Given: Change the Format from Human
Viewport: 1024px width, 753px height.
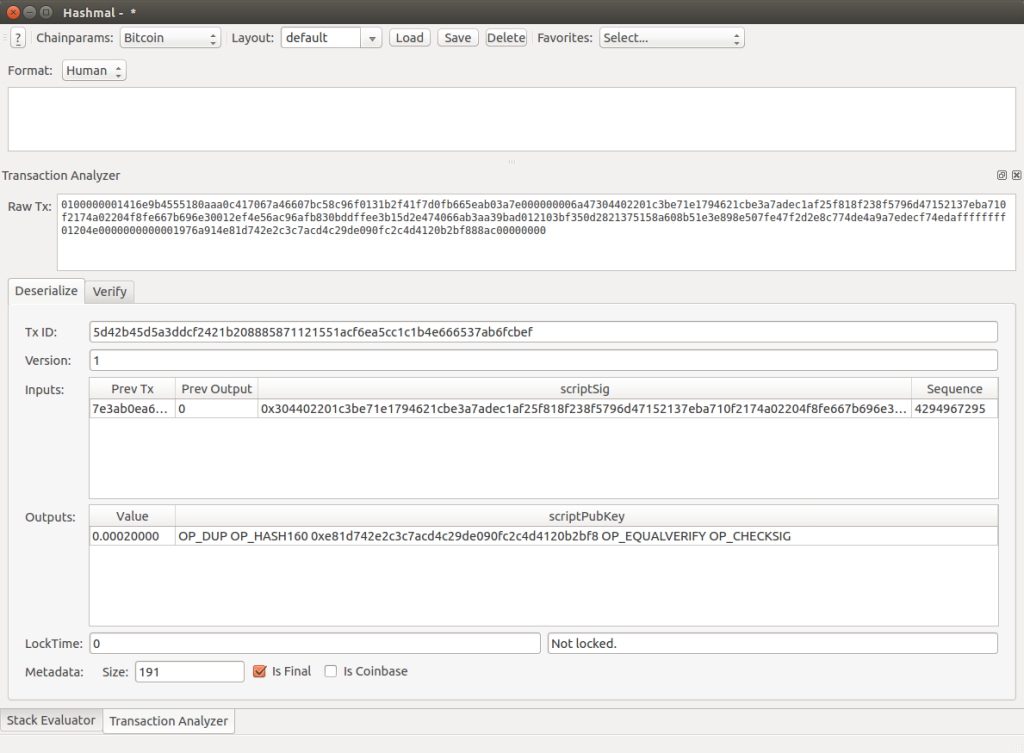Looking at the screenshot, I should 93,71.
